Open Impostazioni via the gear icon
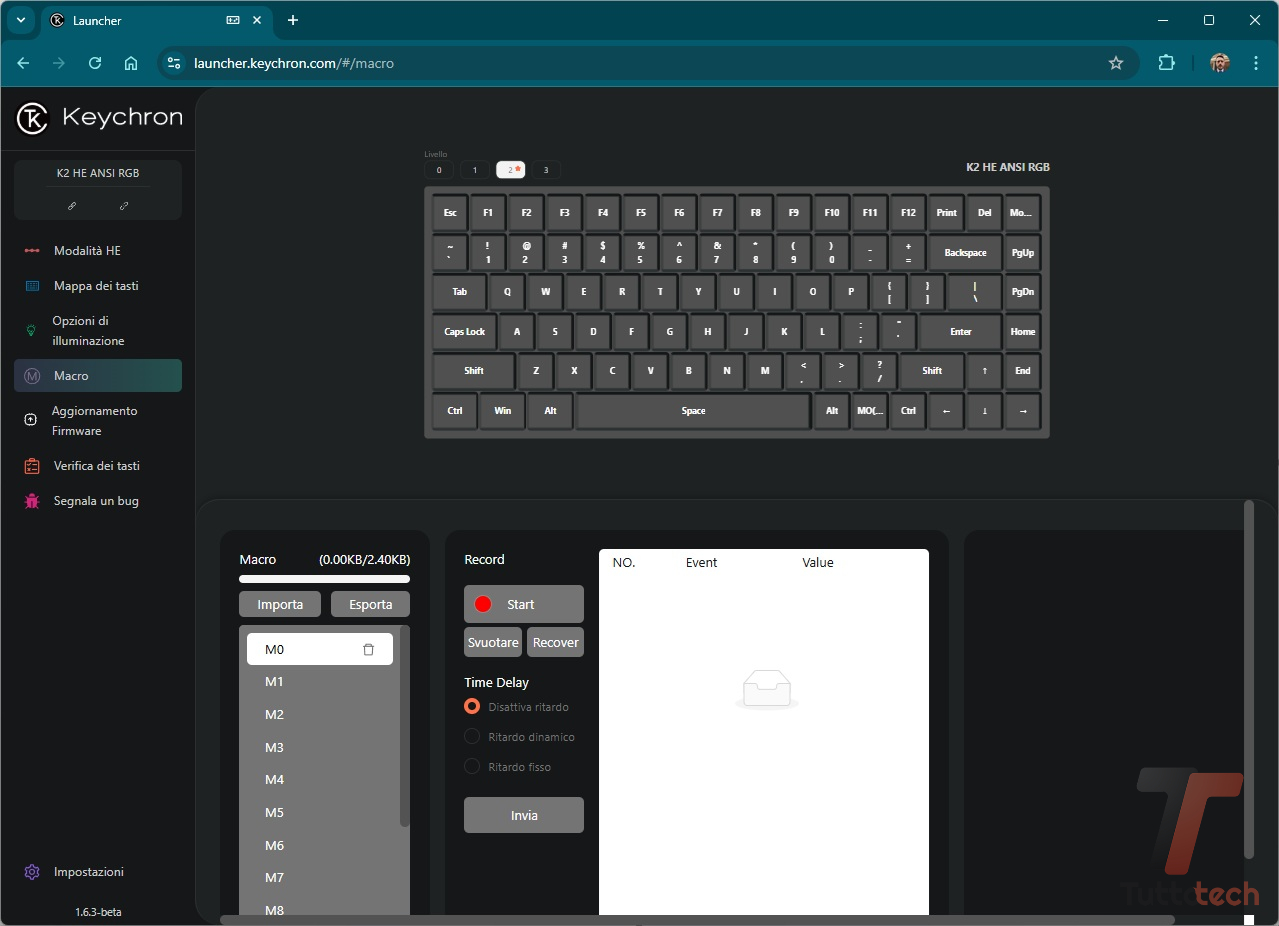The height and width of the screenshot is (926, 1279). pos(32,872)
